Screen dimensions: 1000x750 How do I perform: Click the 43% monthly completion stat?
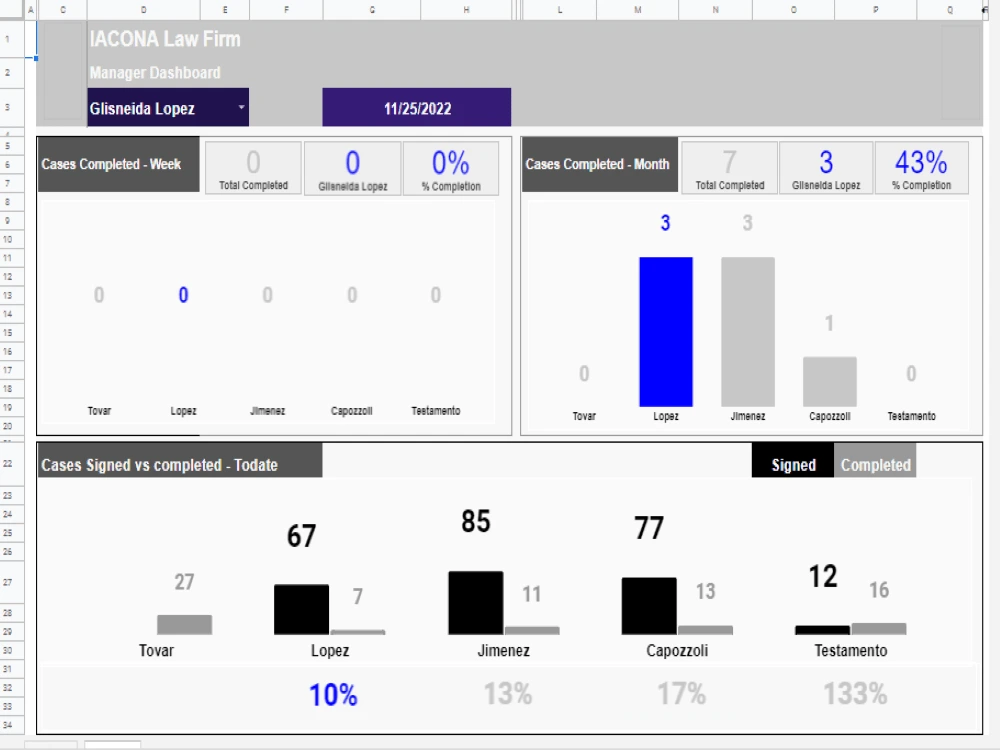tap(922, 167)
